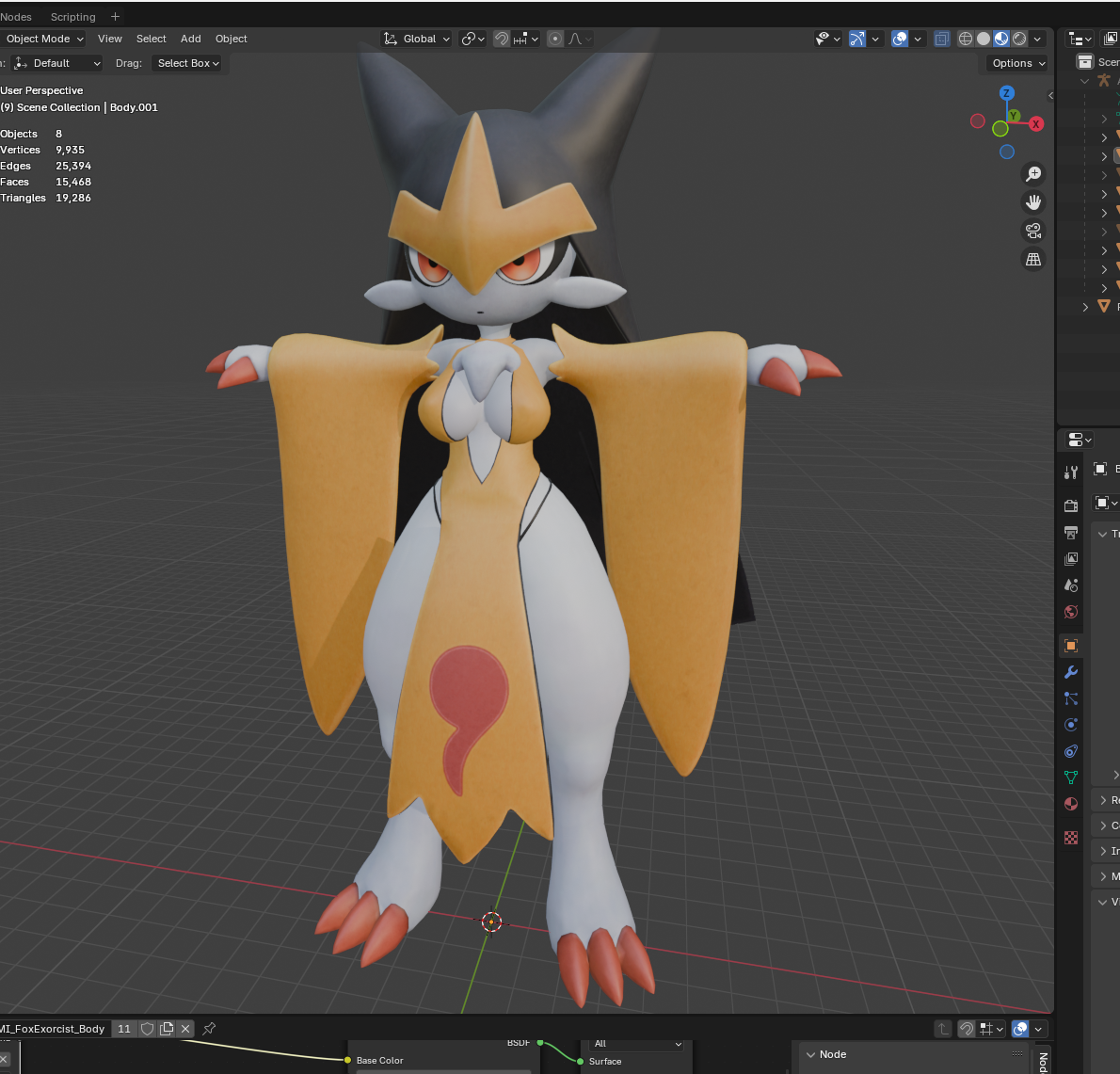Click the fake user shield icon
Screen dimensions: 1120x1074
click(147, 1029)
